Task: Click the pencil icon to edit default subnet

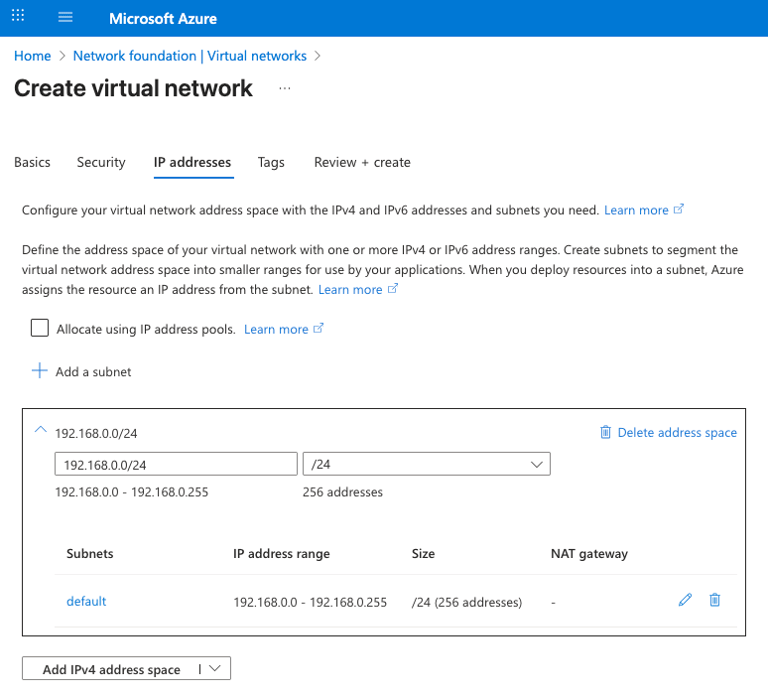Action: [685, 600]
